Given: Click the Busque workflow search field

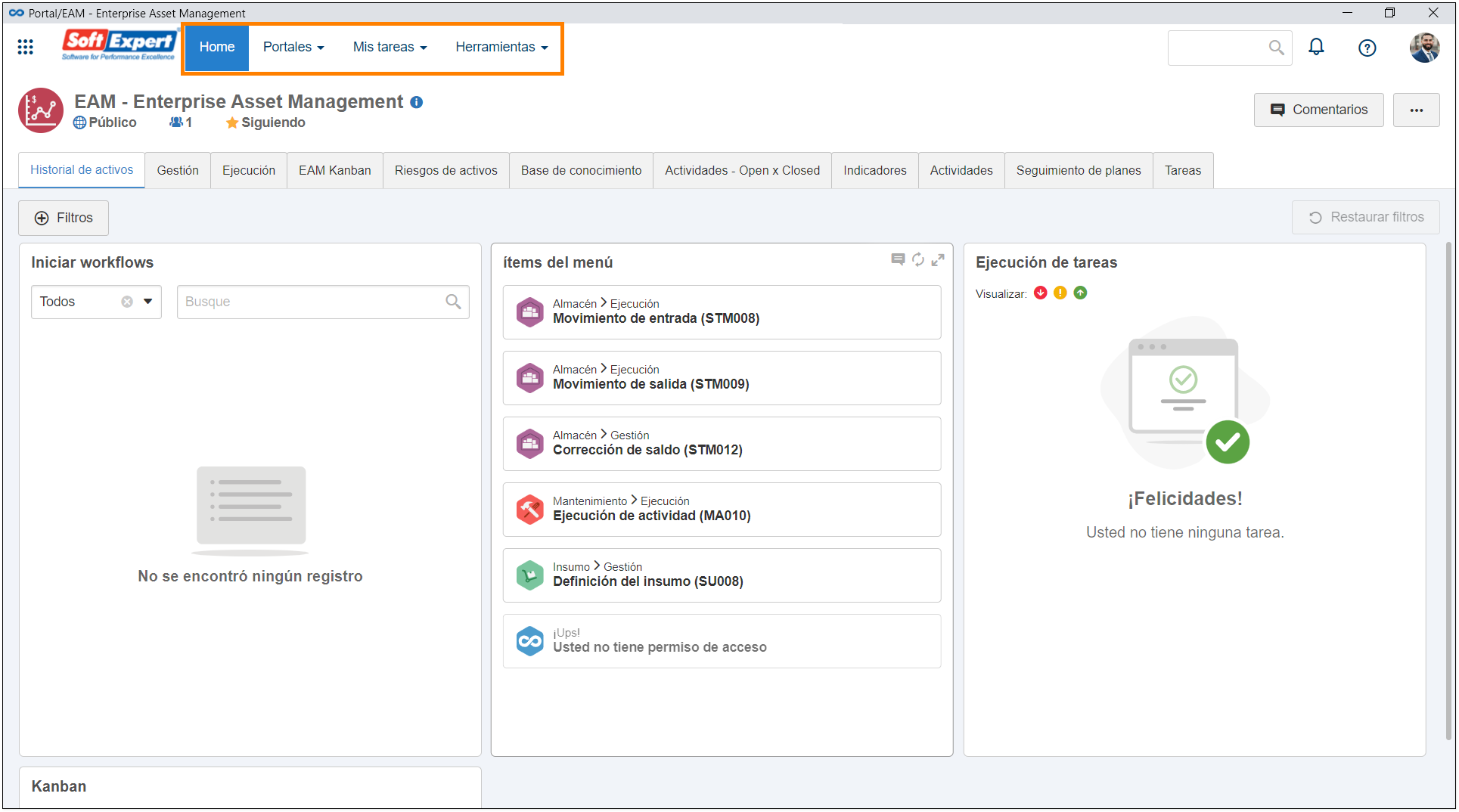Looking at the screenshot, I should (323, 302).
